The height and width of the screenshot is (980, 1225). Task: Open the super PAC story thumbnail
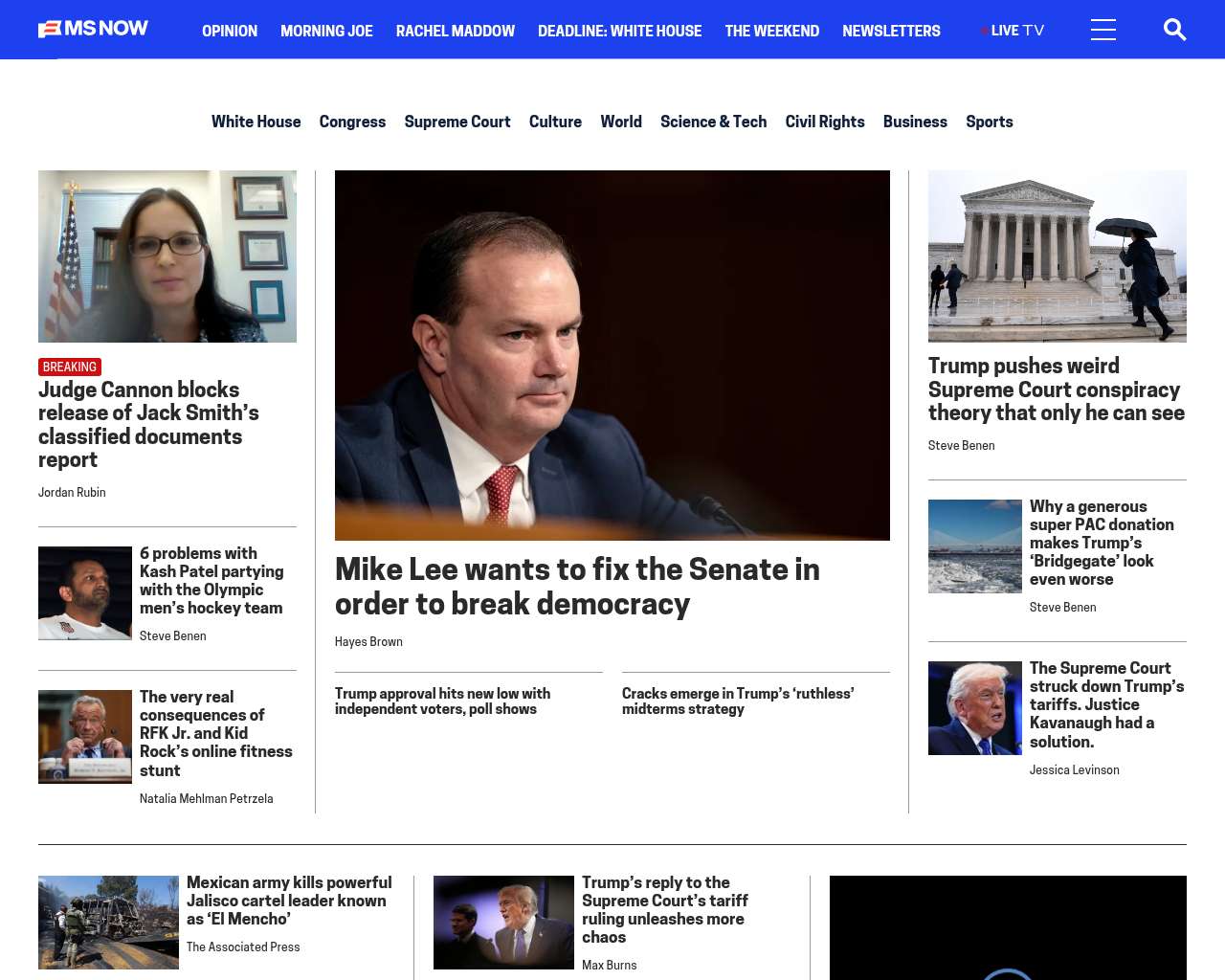(975, 546)
